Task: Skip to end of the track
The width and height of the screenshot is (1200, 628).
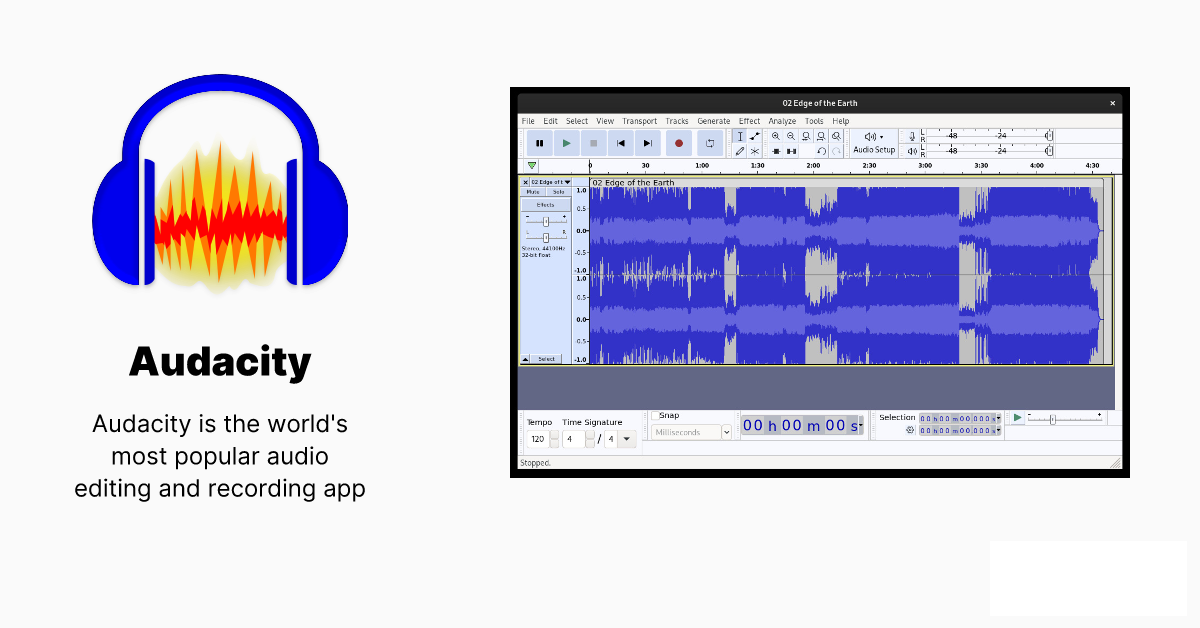Action: (x=648, y=143)
